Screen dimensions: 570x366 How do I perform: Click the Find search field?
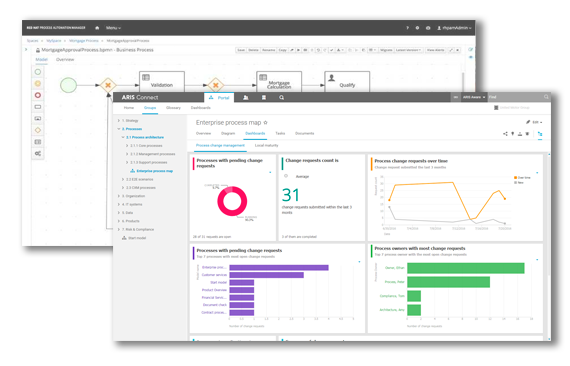[519, 97]
